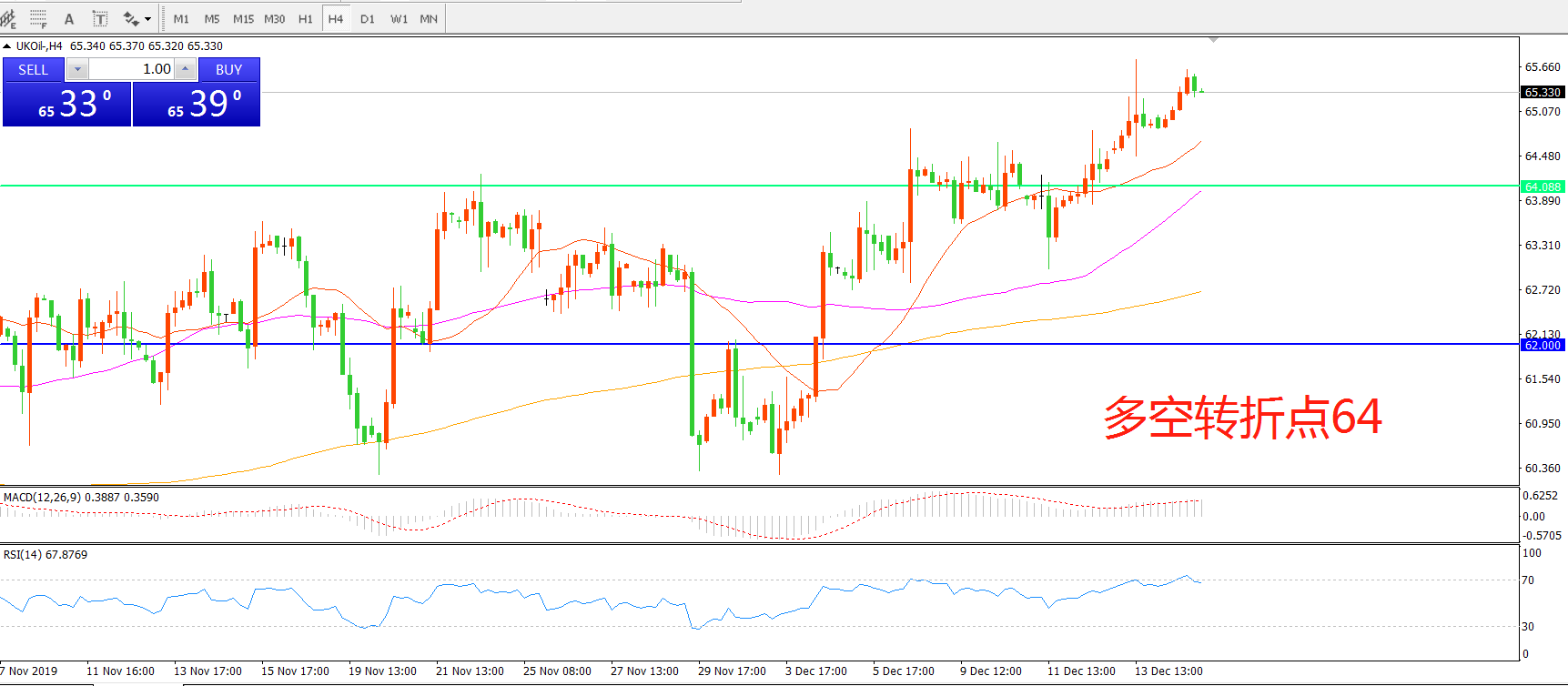Open the arrow objects dropdown

[147, 19]
